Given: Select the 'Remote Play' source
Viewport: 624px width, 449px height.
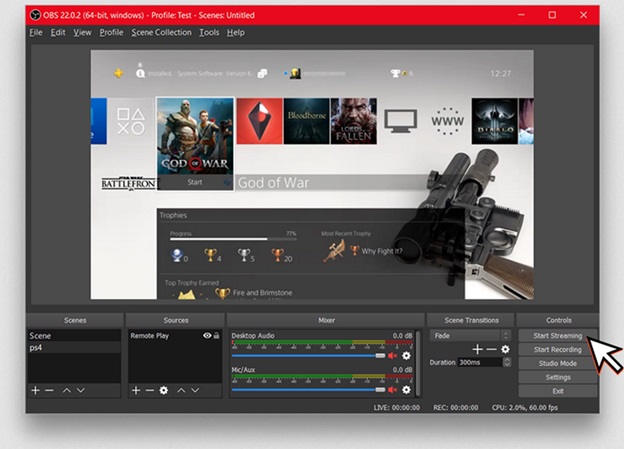Looking at the screenshot, I should click(175, 336).
